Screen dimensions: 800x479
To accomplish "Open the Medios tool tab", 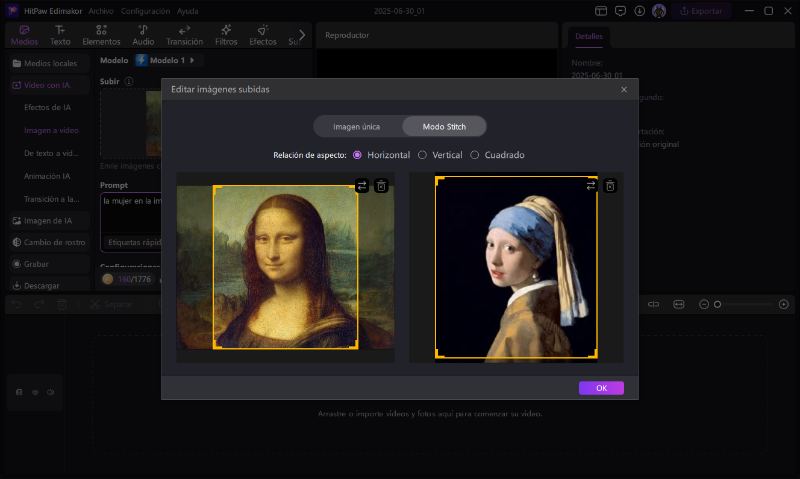I will pos(24,35).
